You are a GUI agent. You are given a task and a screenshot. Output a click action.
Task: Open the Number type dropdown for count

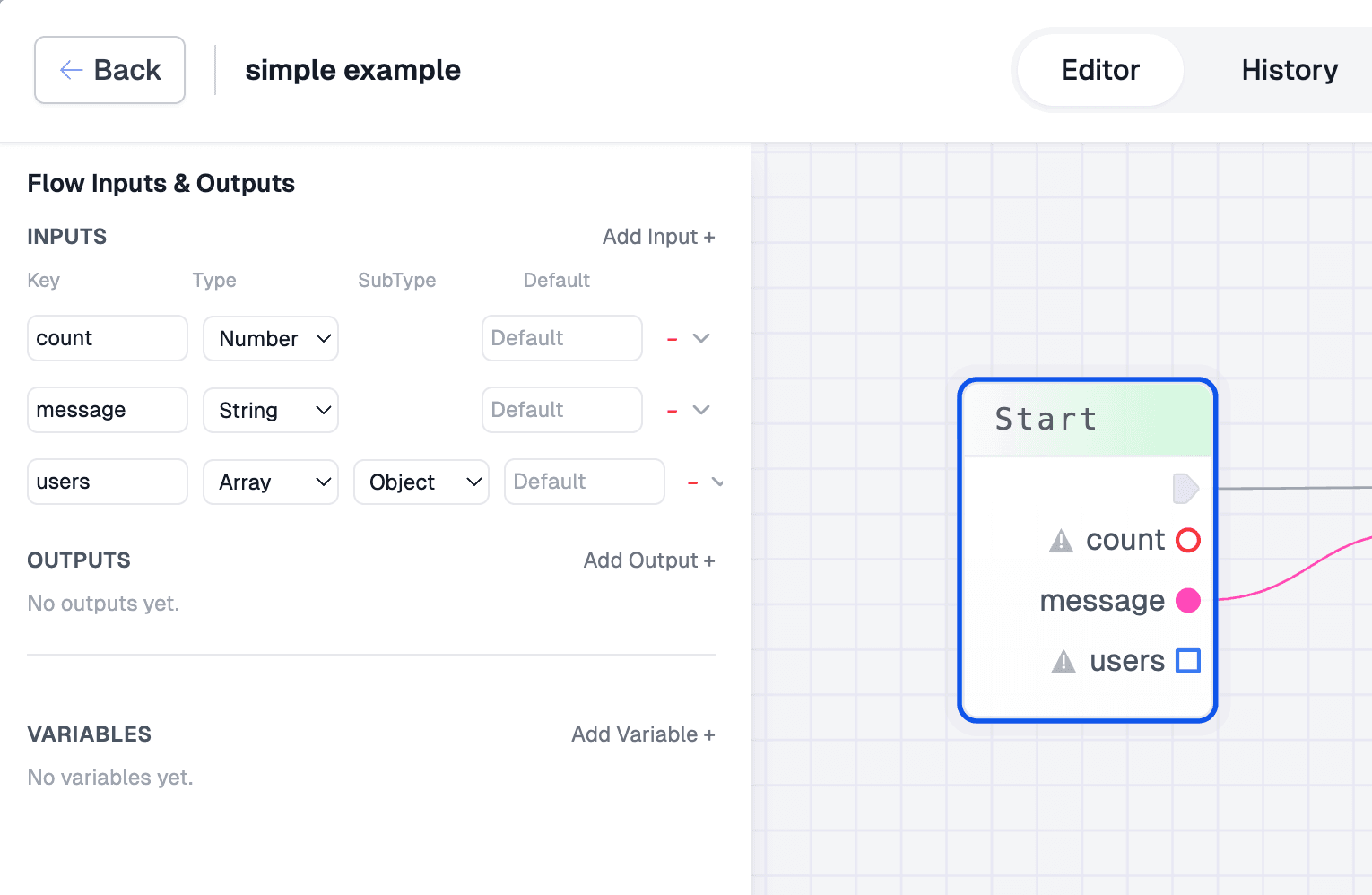point(270,338)
